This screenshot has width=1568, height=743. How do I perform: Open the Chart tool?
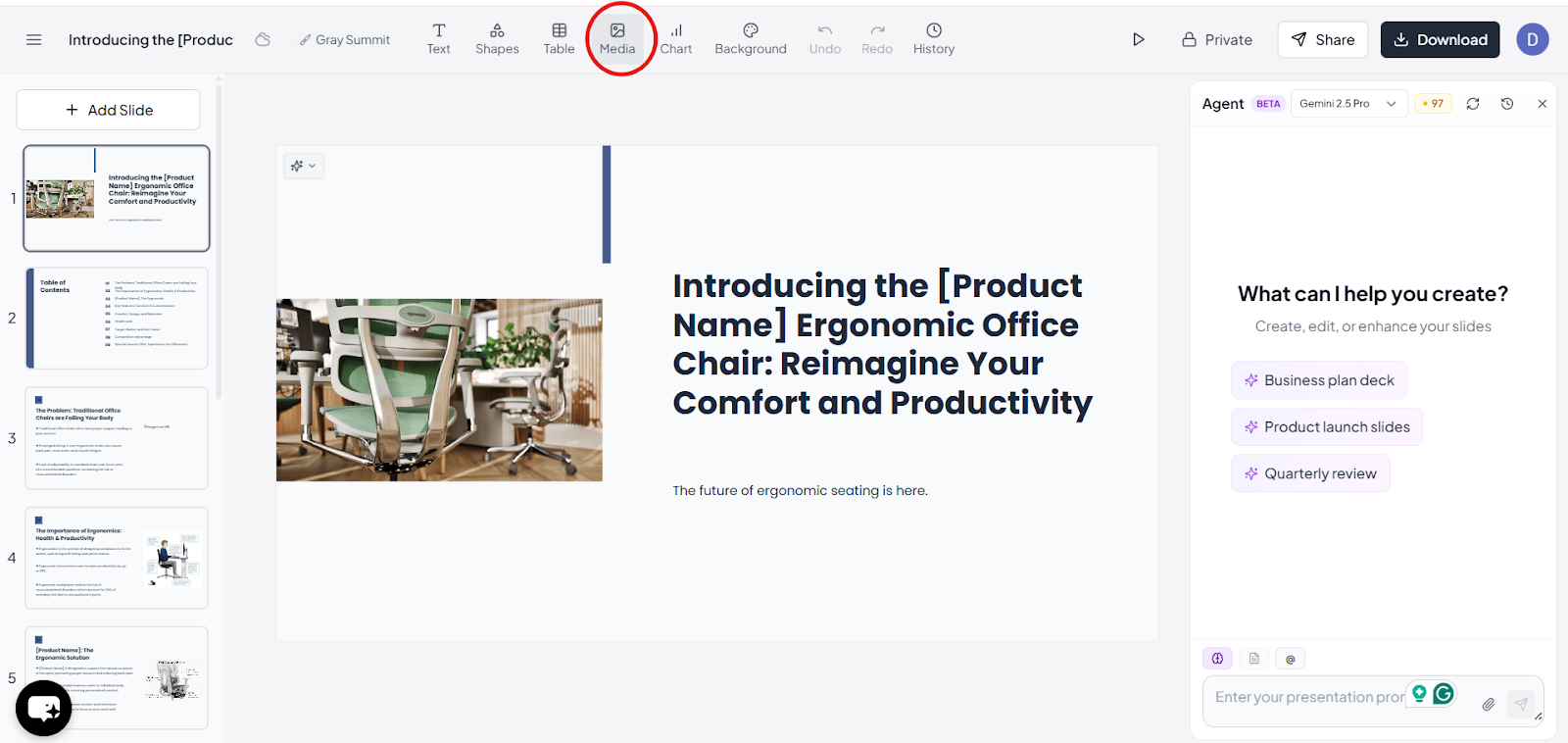(675, 39)
